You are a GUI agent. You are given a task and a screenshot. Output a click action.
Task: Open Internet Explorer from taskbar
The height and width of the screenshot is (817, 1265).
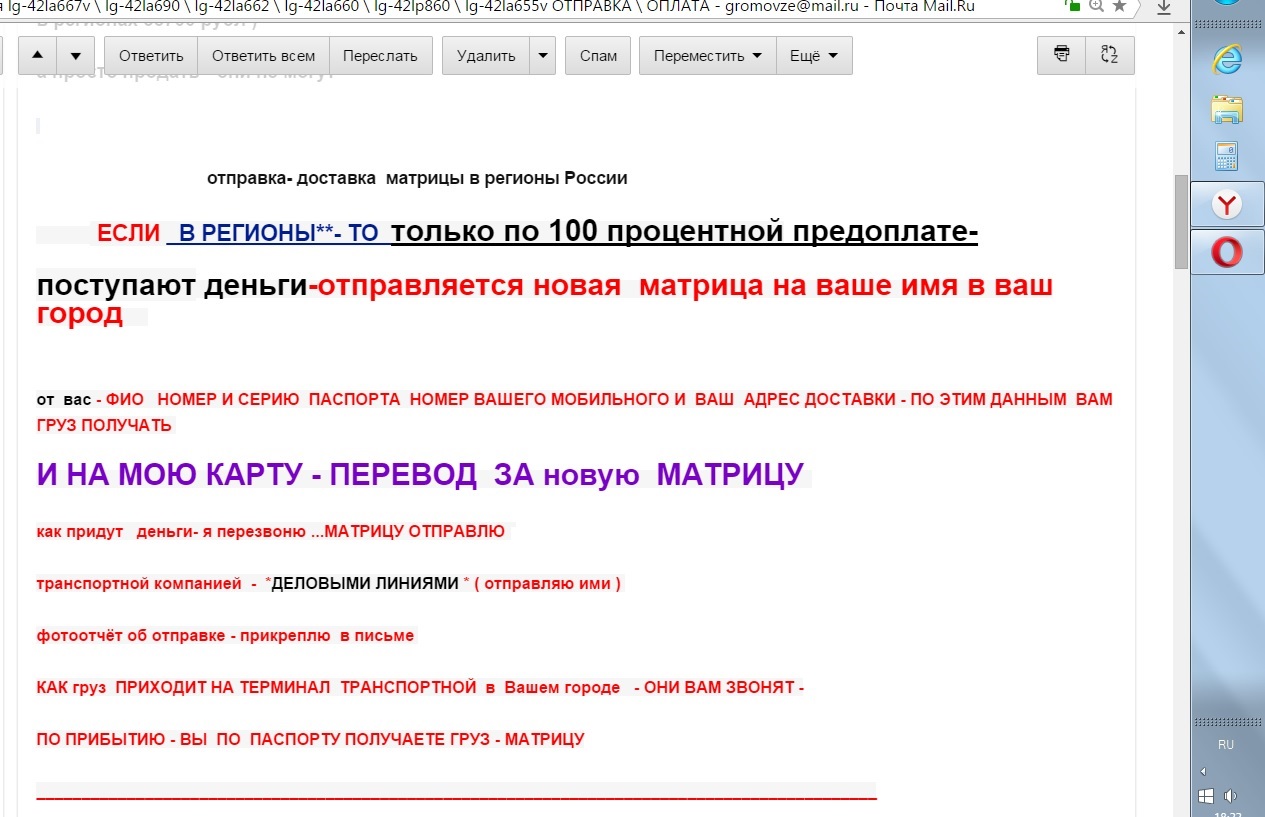(x=1226, y=59)
